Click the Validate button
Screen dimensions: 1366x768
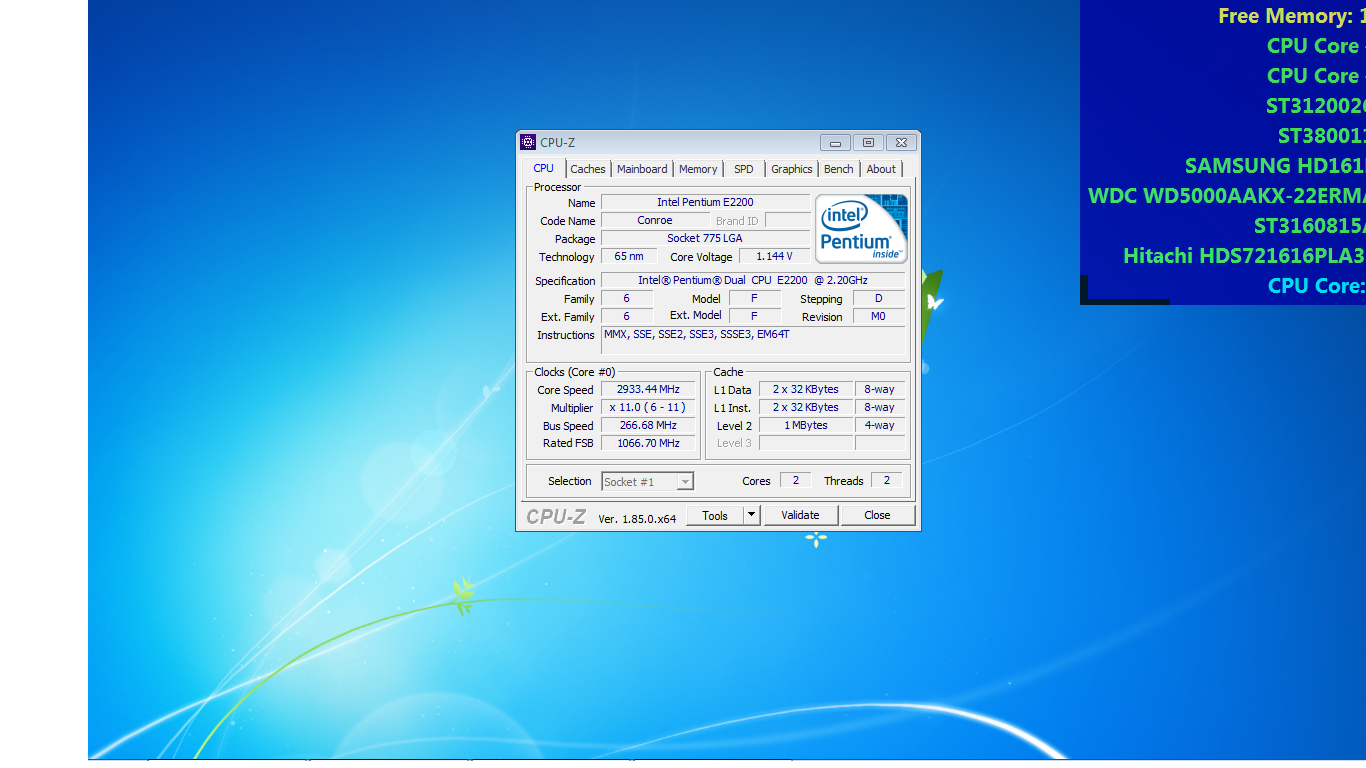(x=801, y=515)
